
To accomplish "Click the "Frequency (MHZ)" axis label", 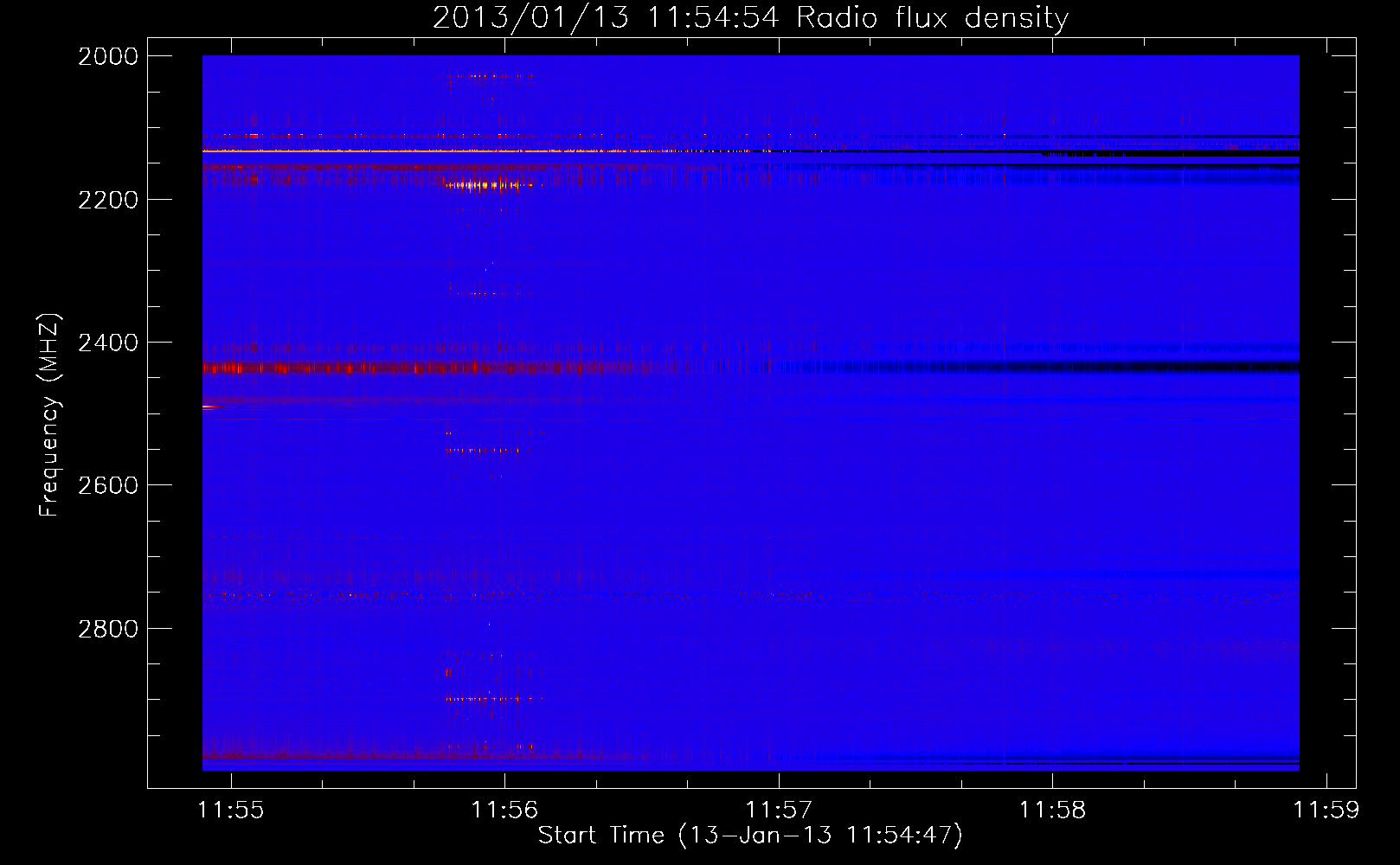I will 50,415.
